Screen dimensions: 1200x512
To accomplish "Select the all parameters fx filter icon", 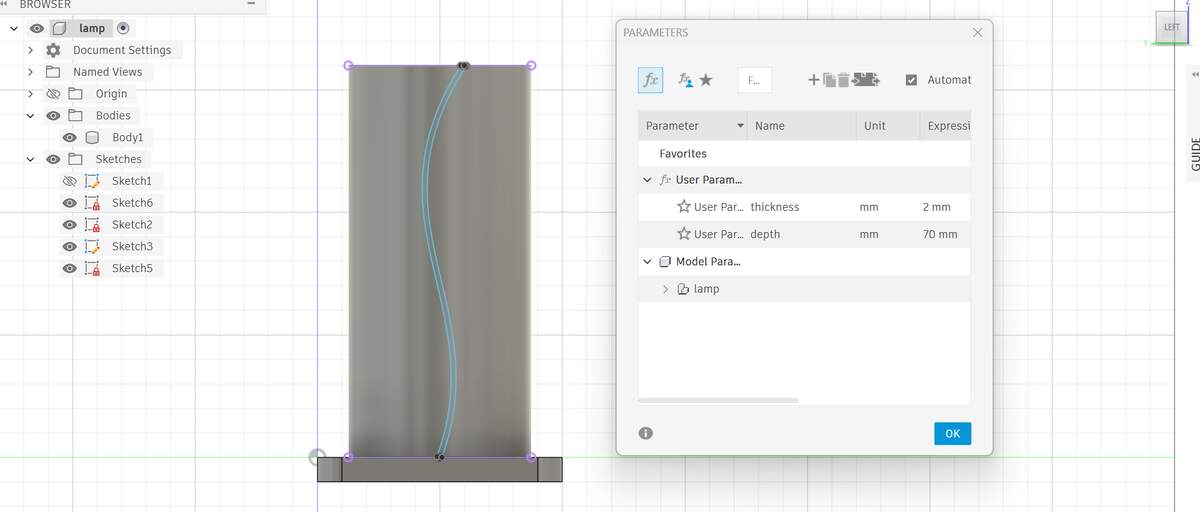I will click(650, 80).
